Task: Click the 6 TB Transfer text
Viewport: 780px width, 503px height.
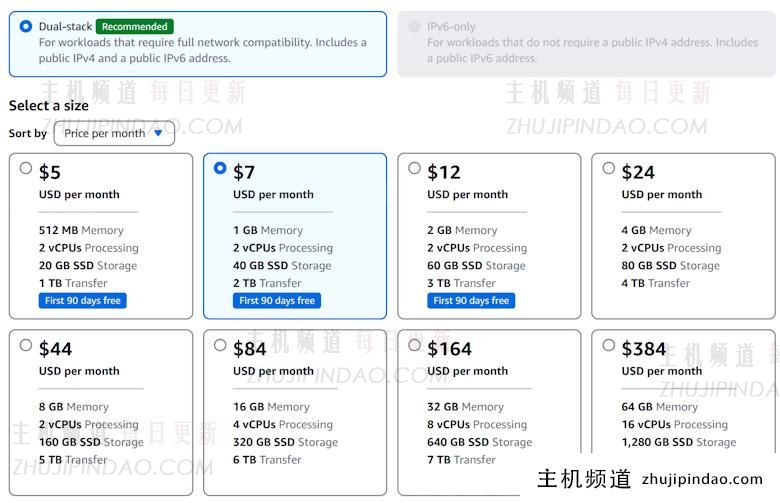Action: click(267, 460)
